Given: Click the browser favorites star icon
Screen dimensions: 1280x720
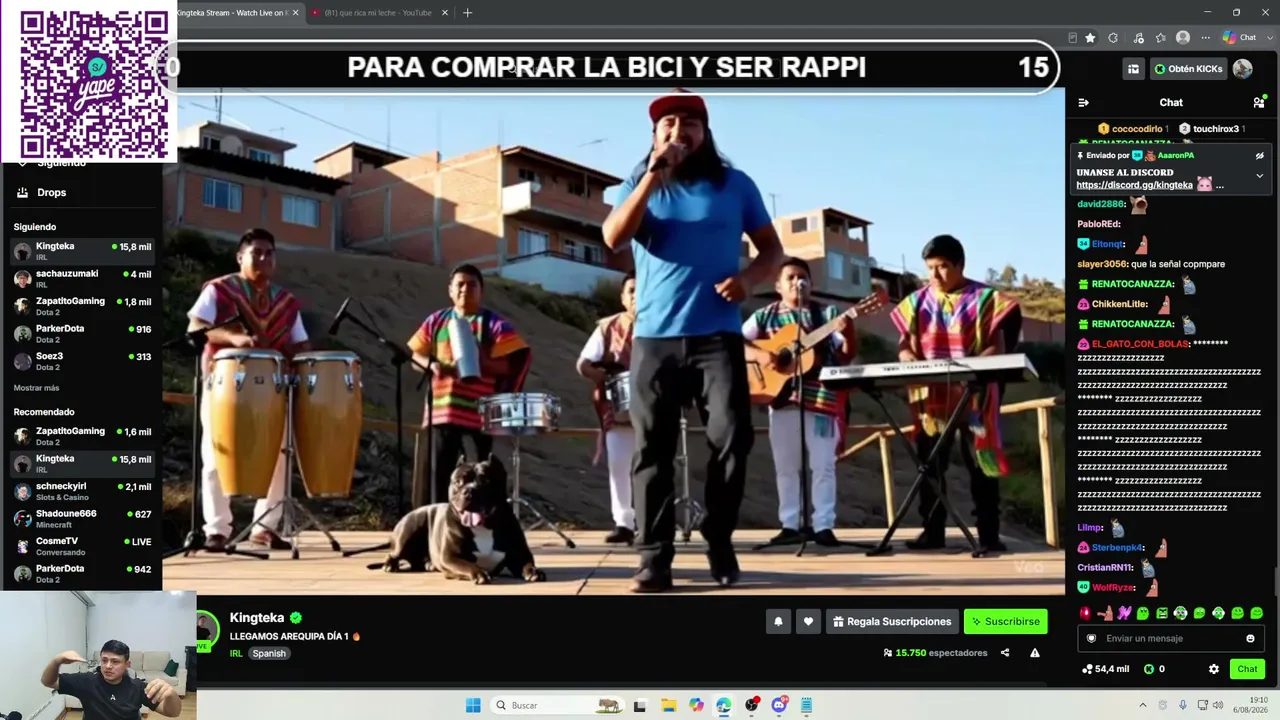Looking at the screenshot, I should point(1090,38).
